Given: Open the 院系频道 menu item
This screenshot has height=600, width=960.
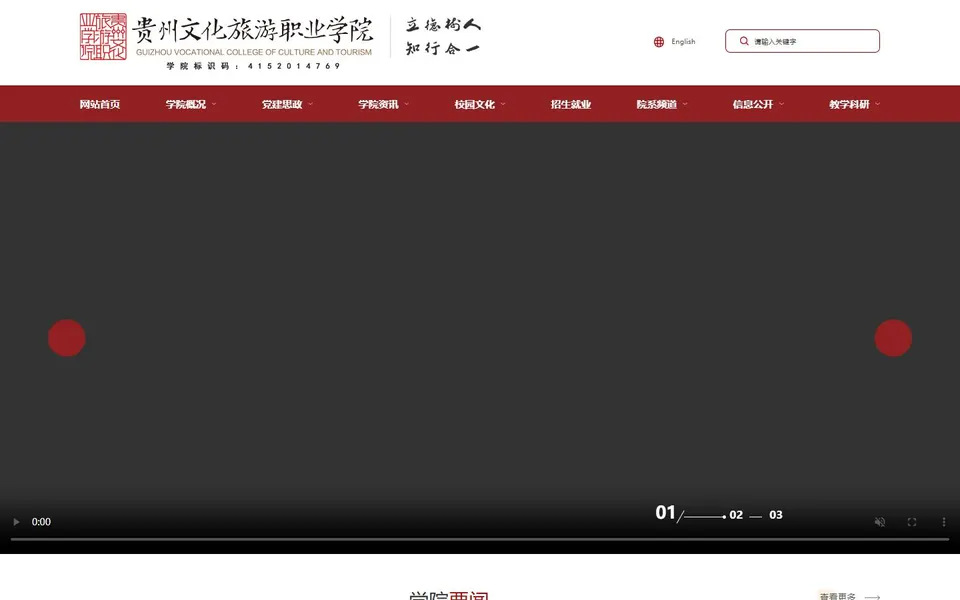Looking at the screenshot, I should [657, 104].
